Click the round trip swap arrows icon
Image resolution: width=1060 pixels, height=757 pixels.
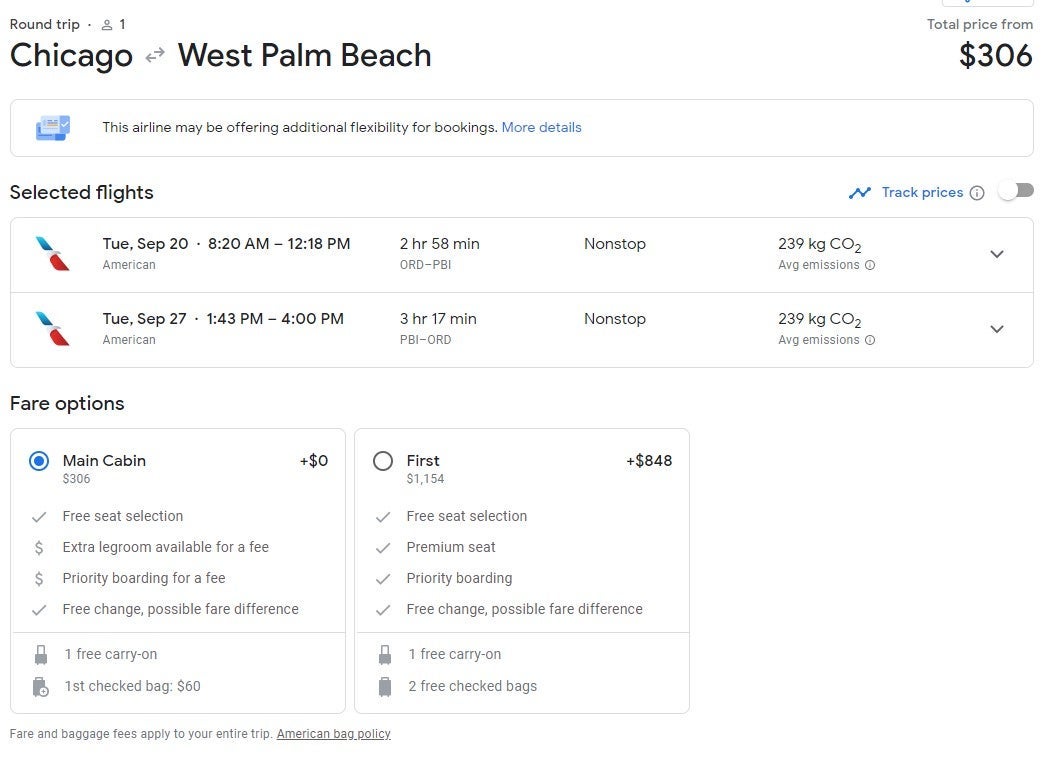pyautogui.click(x=155, y=56)
